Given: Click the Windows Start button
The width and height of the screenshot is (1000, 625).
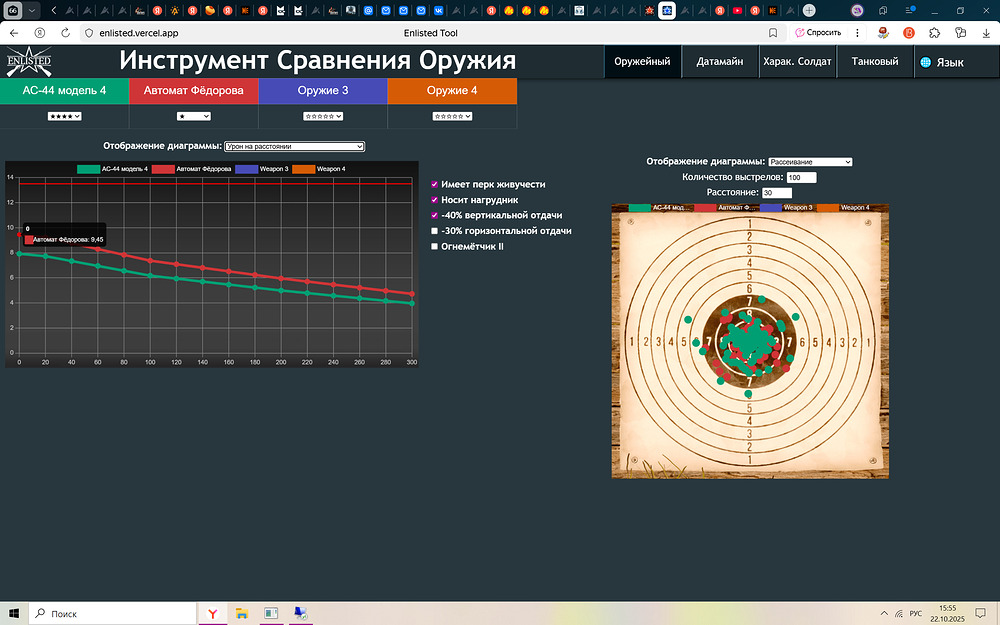Looking at the screenshot, I should 15,613.
